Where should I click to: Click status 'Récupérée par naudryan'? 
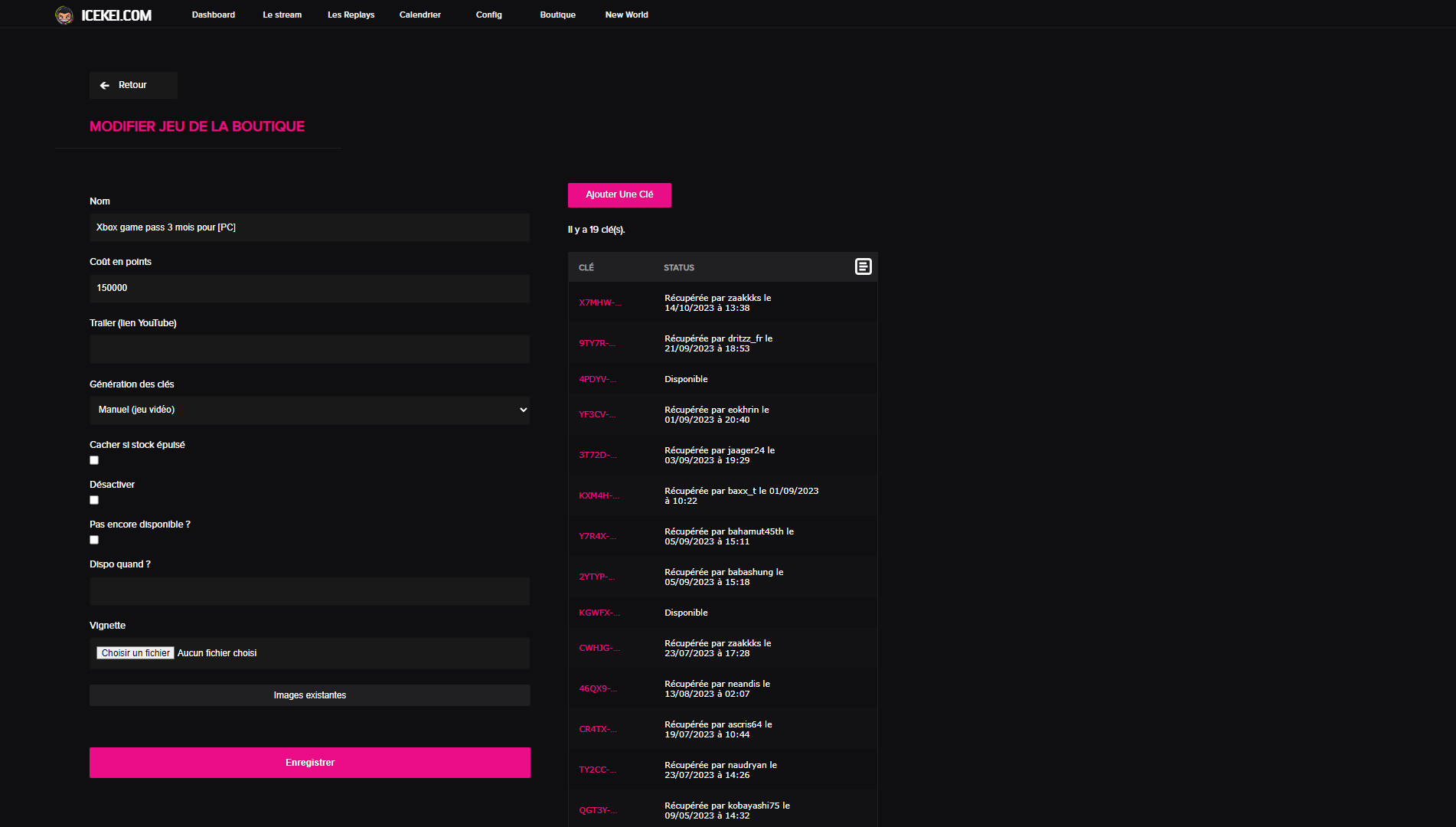pos(720,770)
